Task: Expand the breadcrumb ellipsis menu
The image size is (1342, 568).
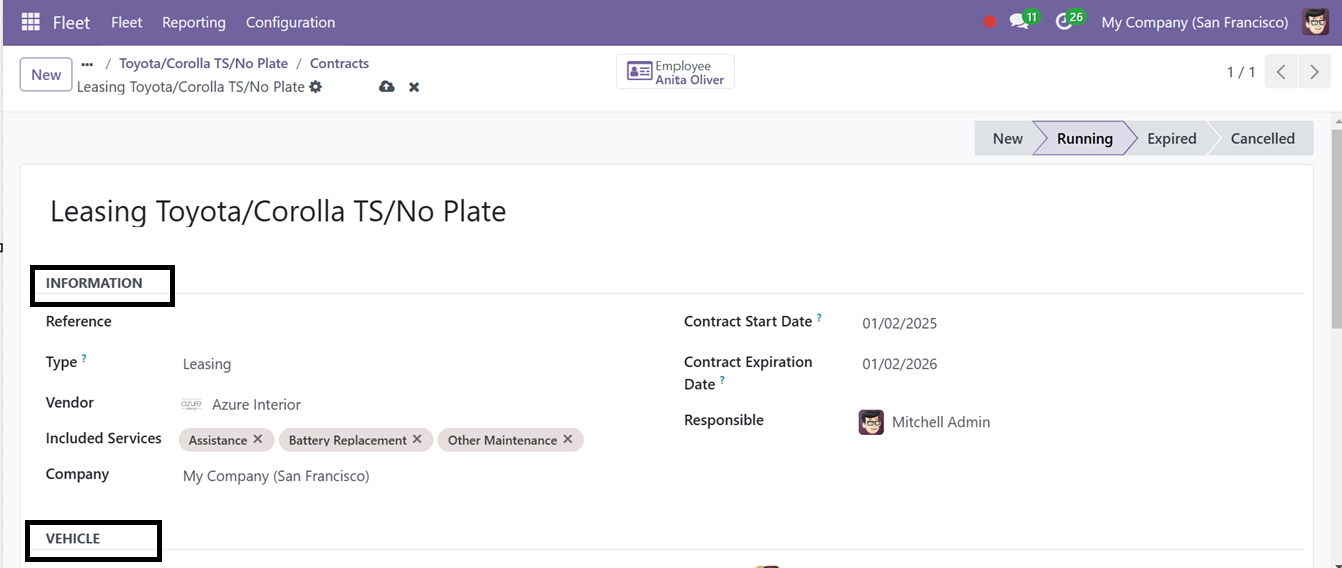Action: [x=87, y=64]
